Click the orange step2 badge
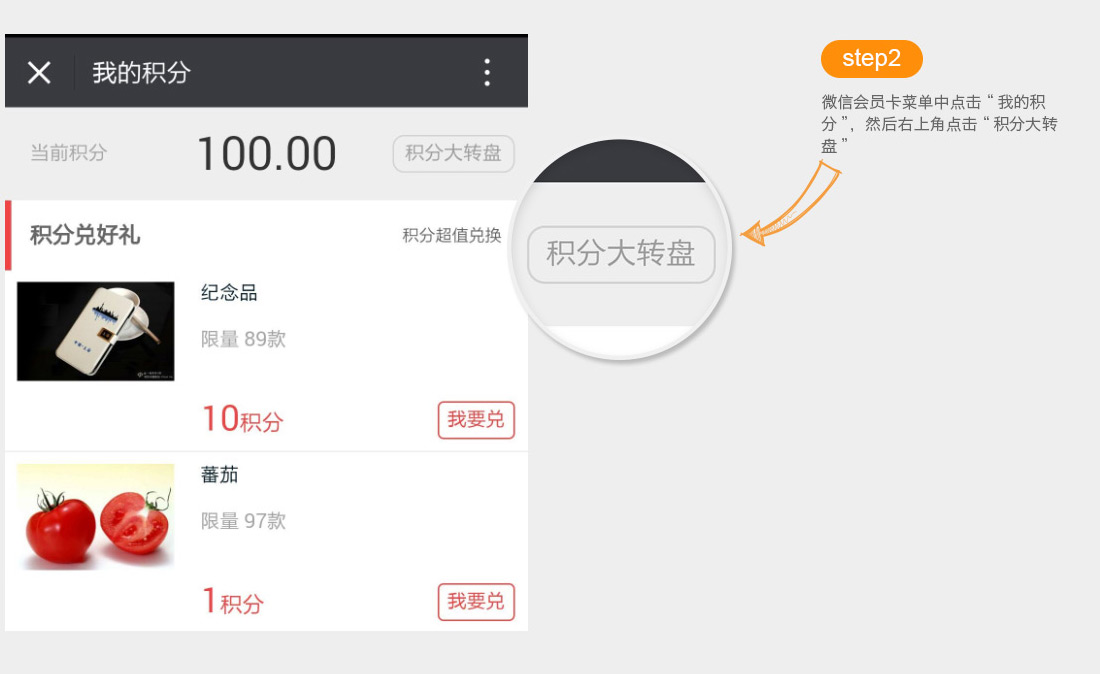 coord(871,59)
